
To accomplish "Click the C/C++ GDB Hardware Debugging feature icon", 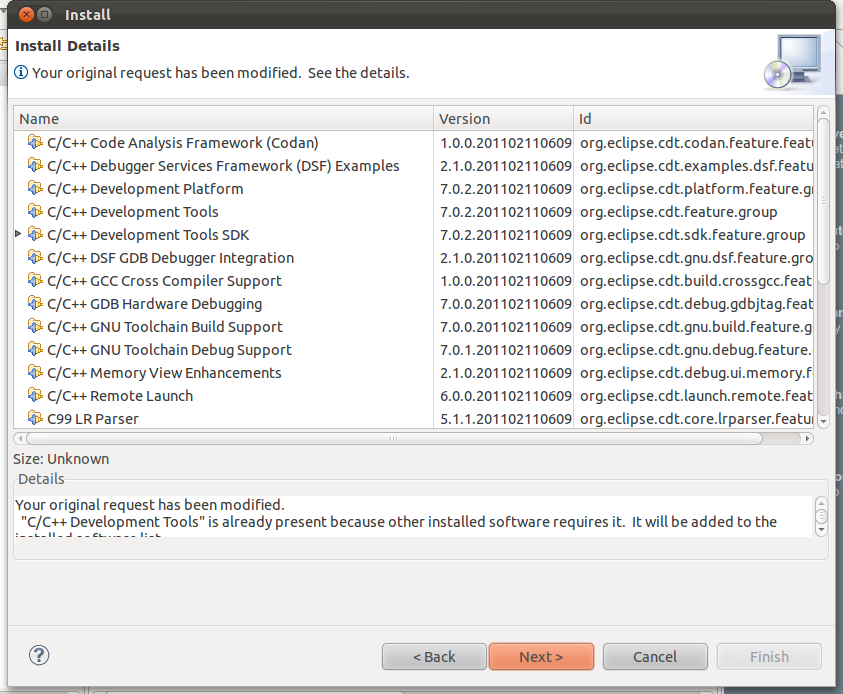I will tap(35, 304).
